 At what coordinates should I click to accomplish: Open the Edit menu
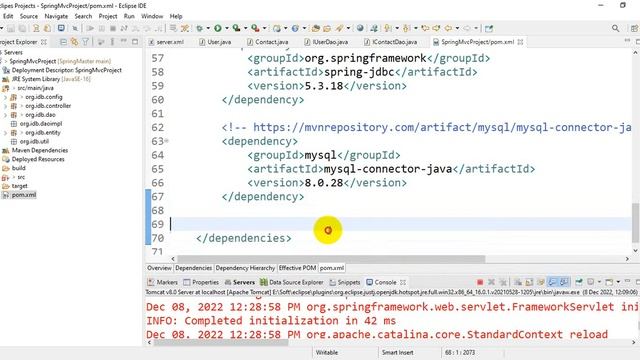tap(8, 16)
